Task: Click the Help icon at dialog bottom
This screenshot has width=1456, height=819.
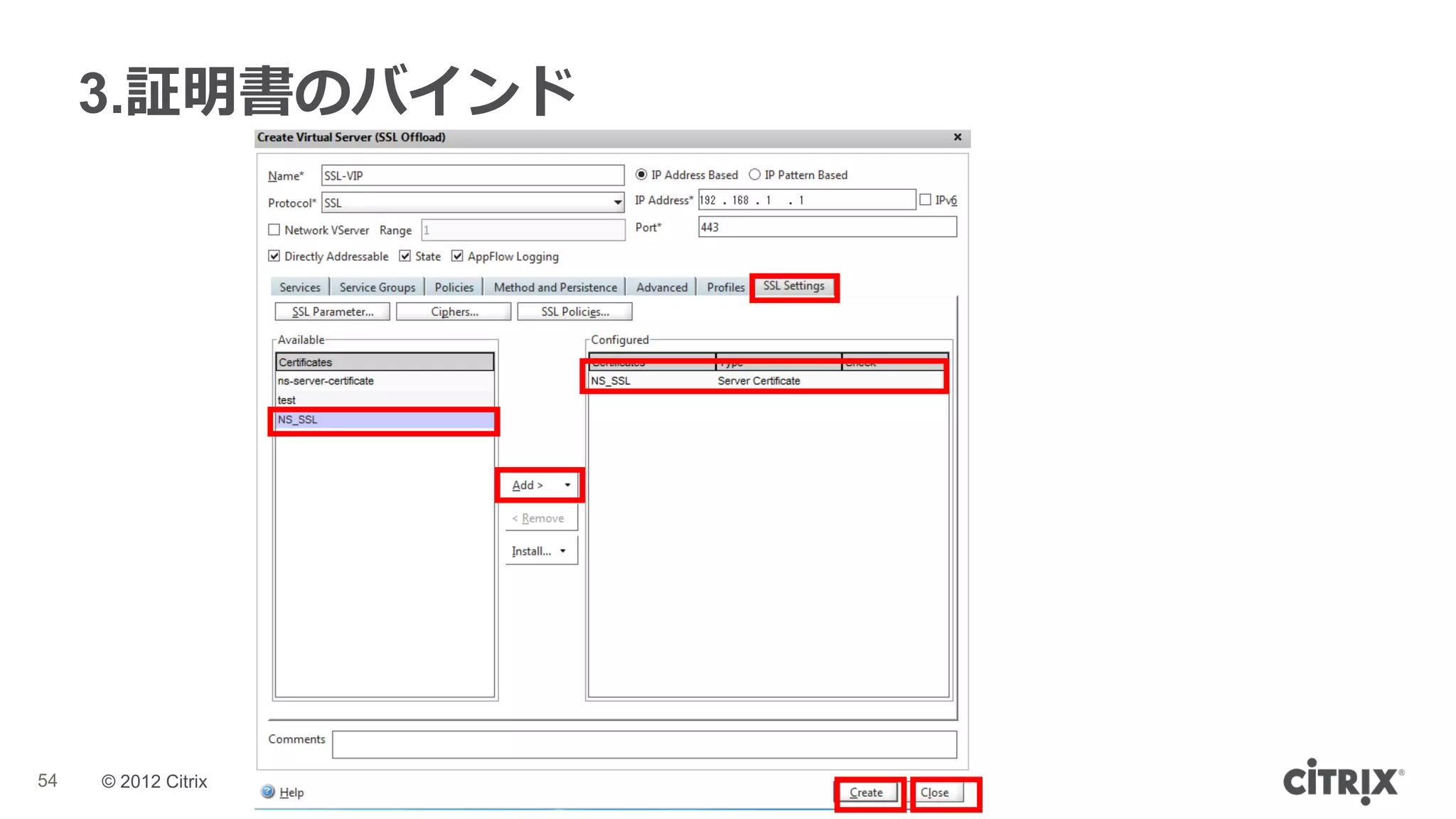Action: pos(268,791)
